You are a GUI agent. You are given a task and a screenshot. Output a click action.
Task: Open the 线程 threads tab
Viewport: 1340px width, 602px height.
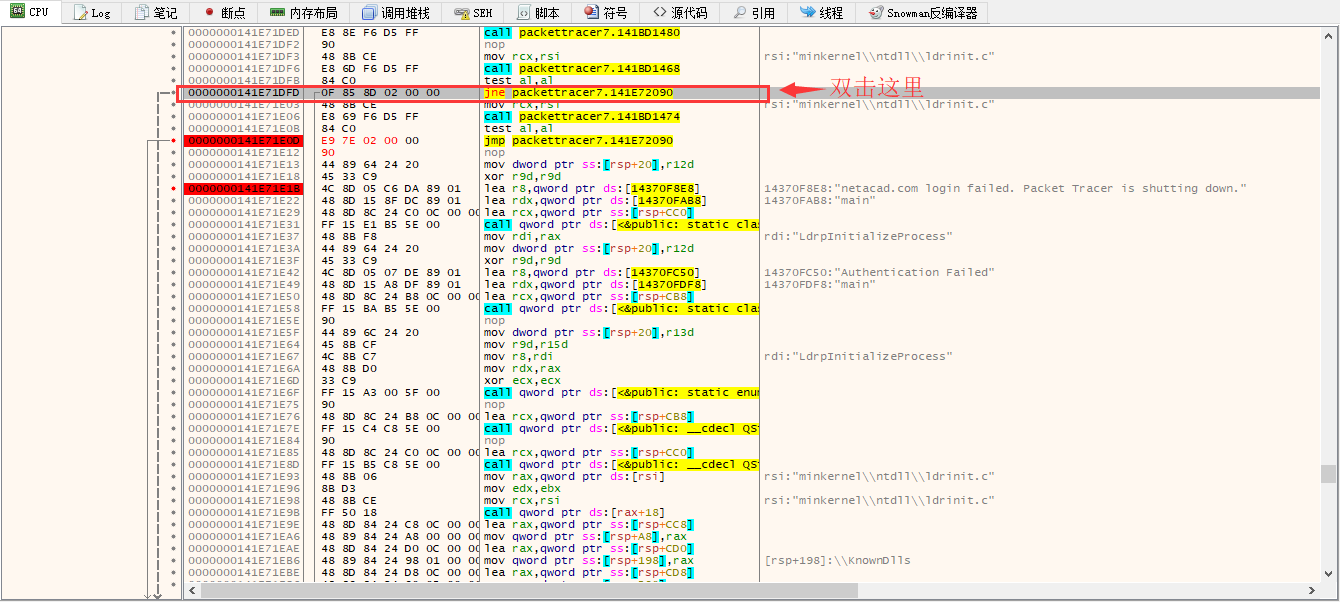[x=822, y=13]
